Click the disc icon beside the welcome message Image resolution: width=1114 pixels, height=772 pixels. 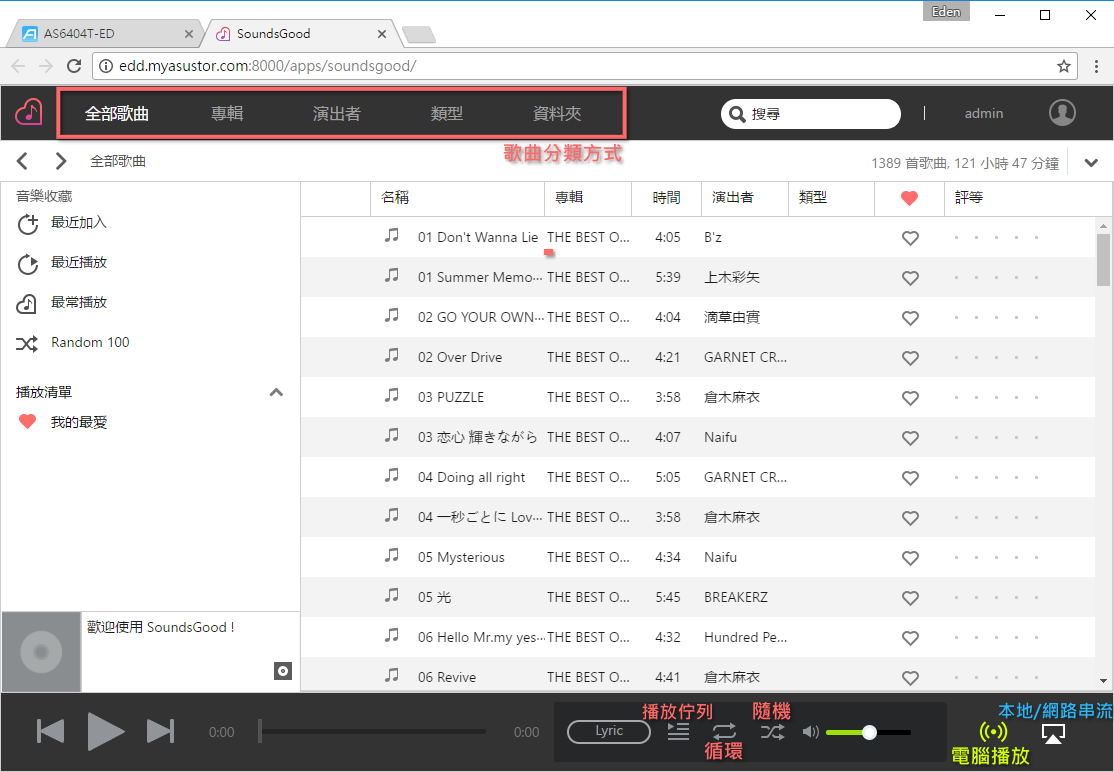point(283,671)
